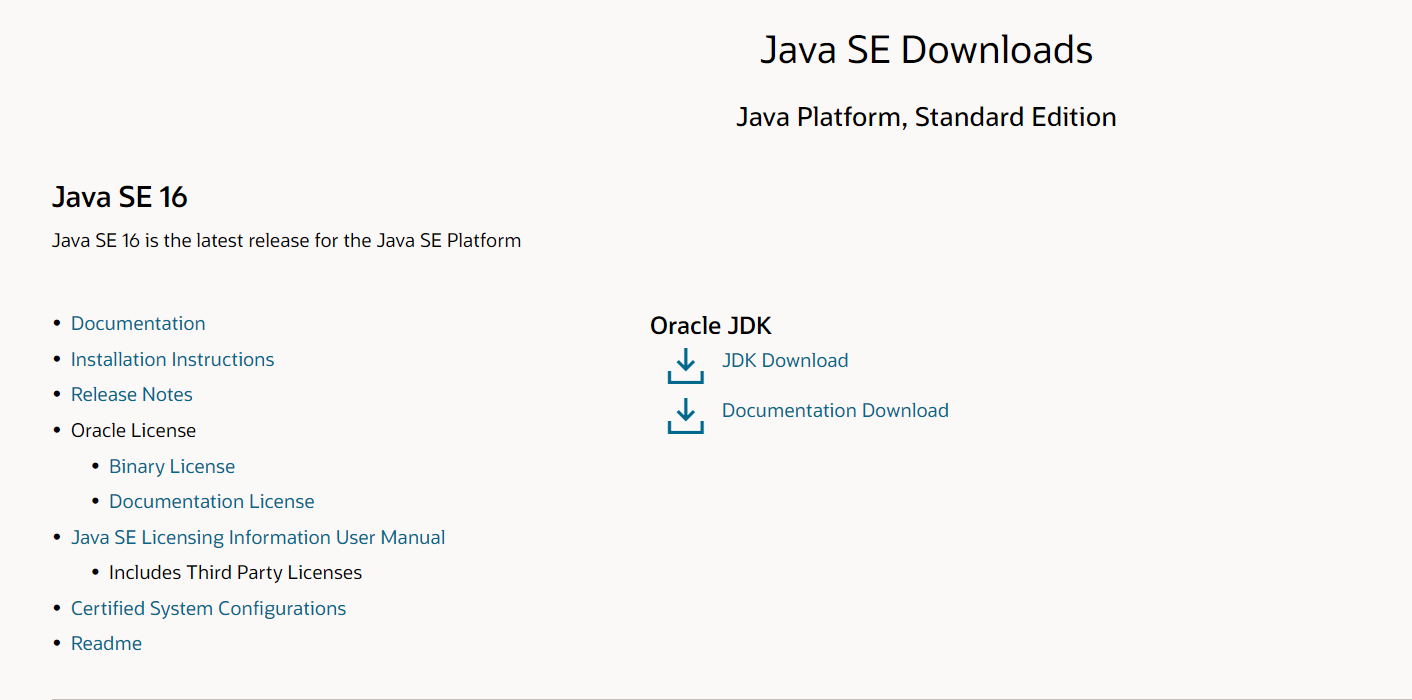Click the Oracle License list item text
The image size is (1412, 700).
point(133,430)
